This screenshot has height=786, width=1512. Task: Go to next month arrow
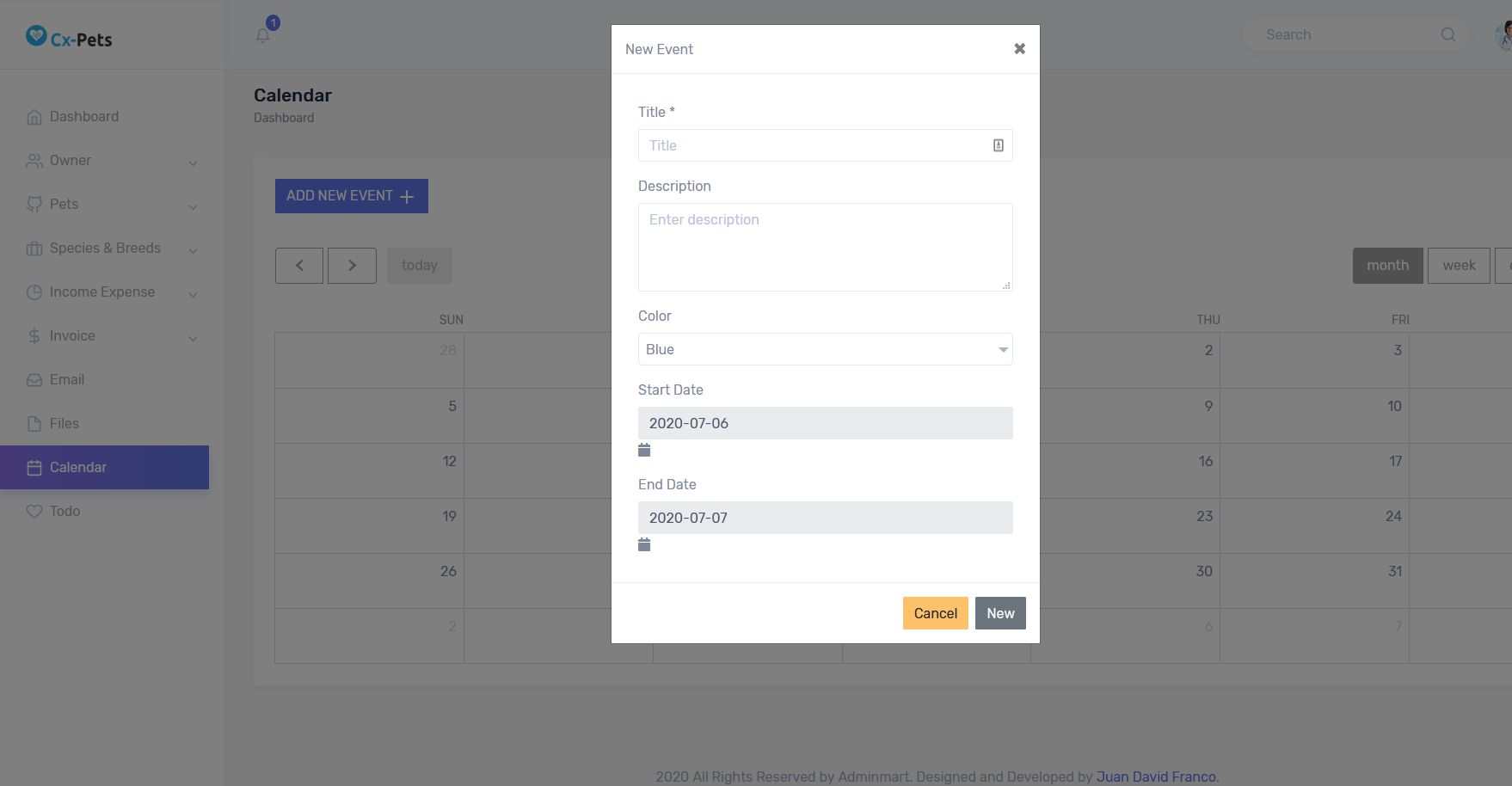352,266
